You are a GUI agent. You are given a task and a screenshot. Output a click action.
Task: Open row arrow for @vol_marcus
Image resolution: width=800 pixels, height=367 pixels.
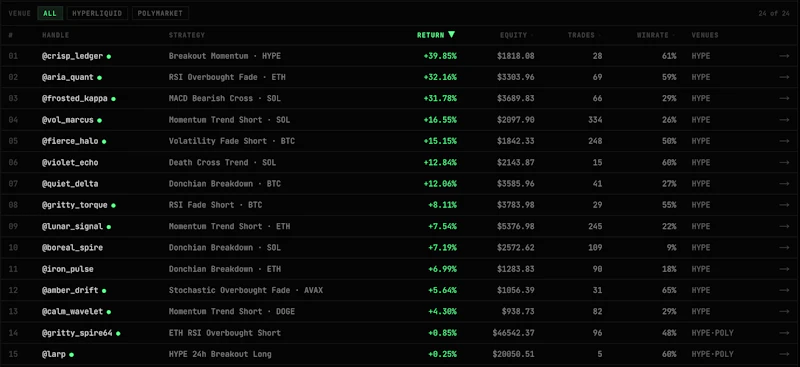(x=784, y=120)
